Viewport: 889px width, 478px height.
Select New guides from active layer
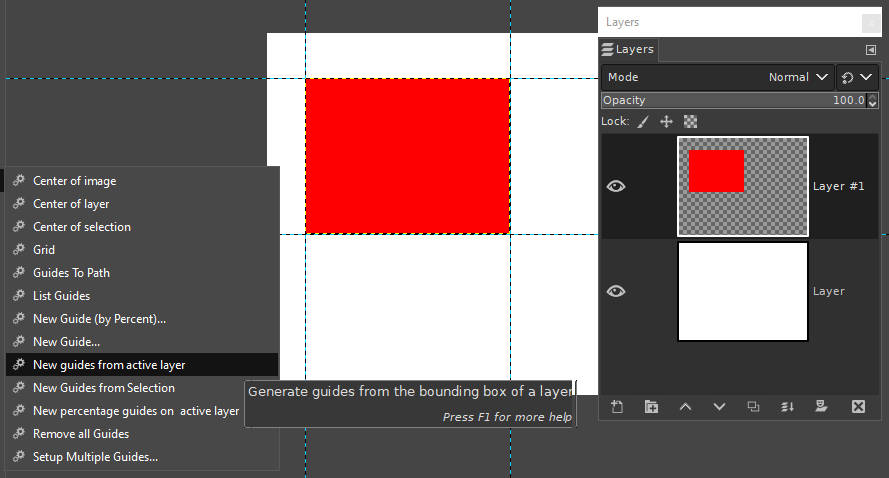point(142,365)
